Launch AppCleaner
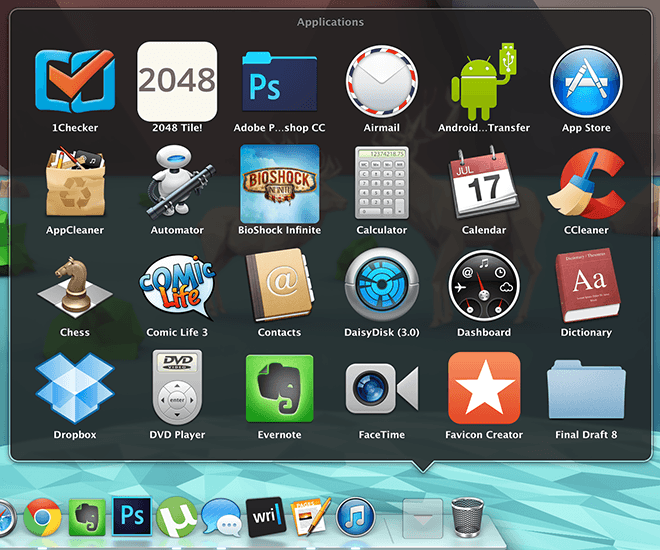This screenshot has width=660, height=550. tap(74, 183)
